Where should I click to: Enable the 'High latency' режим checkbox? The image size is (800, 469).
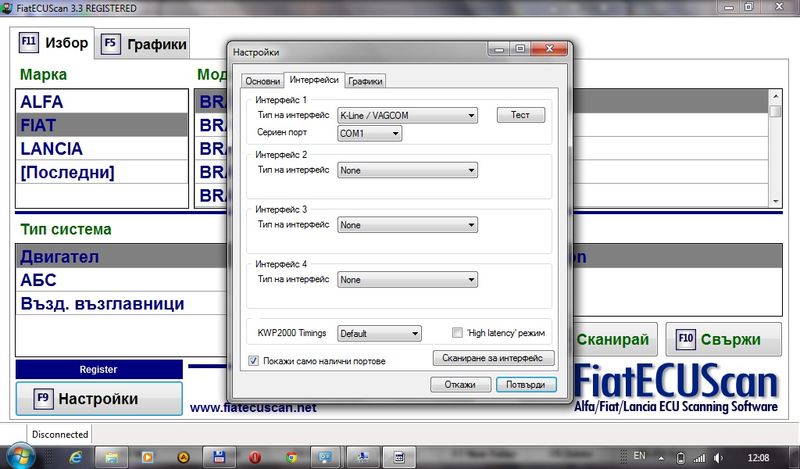click(457, 333)
